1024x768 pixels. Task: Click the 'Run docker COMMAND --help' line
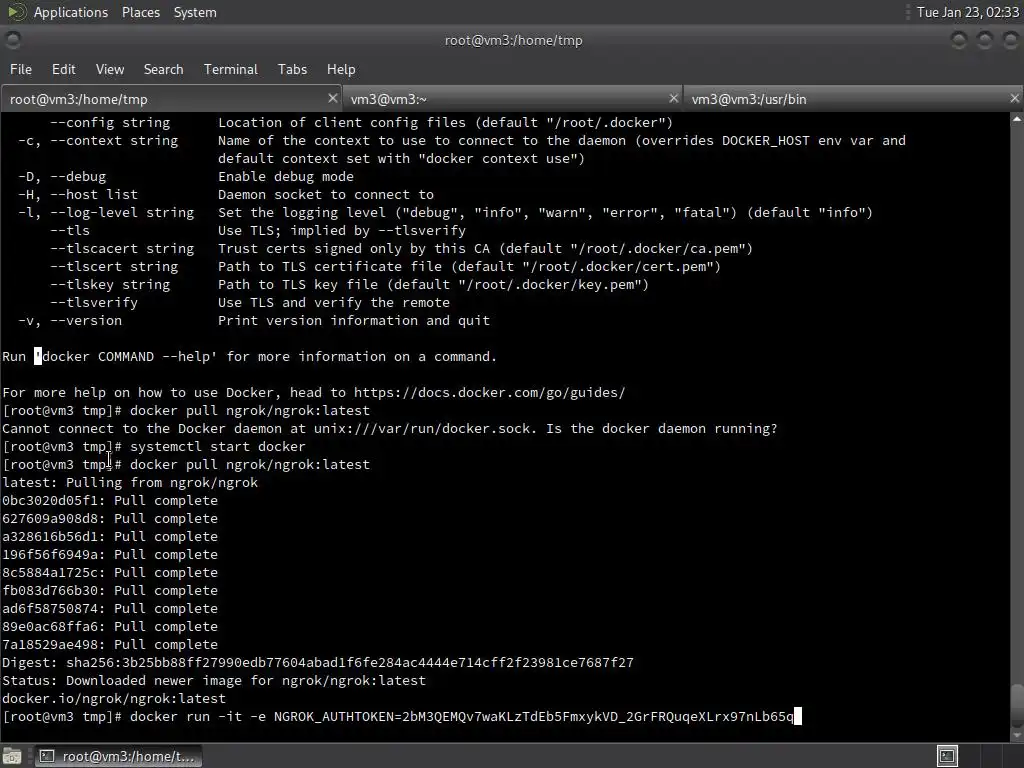point(249,357)
